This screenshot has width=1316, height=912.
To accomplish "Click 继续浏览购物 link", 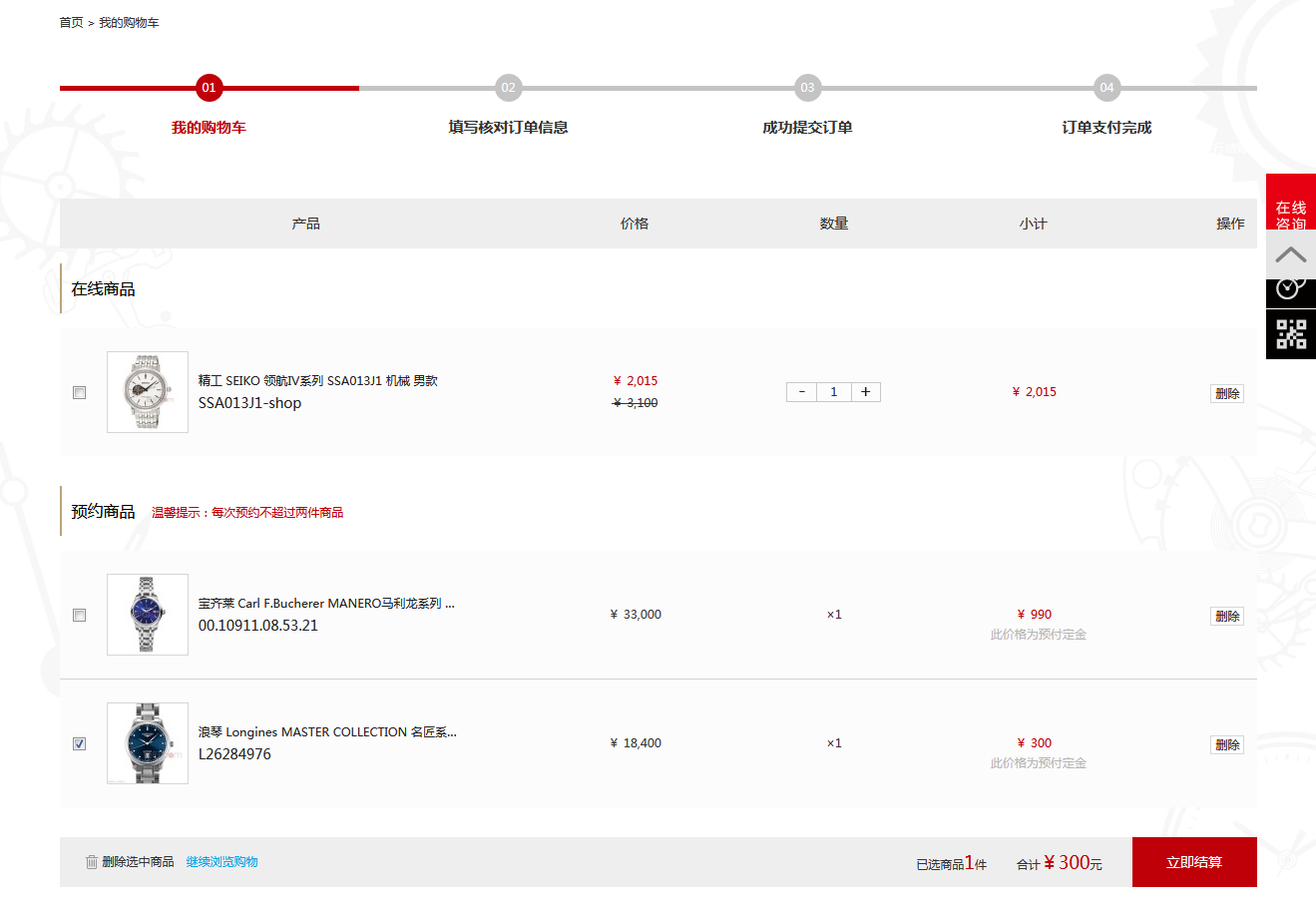I will point(221,862).
